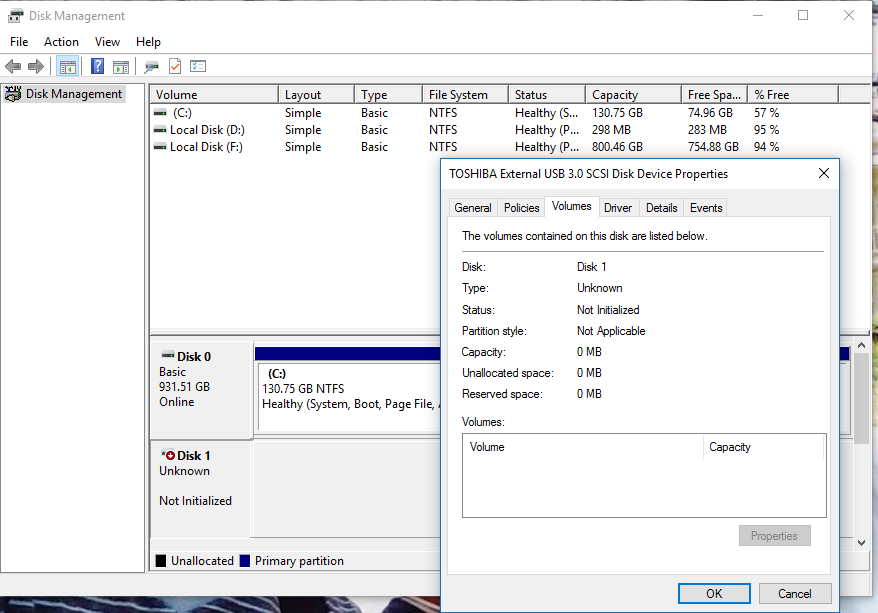Maximize the Disk Management window

point(803,15)
